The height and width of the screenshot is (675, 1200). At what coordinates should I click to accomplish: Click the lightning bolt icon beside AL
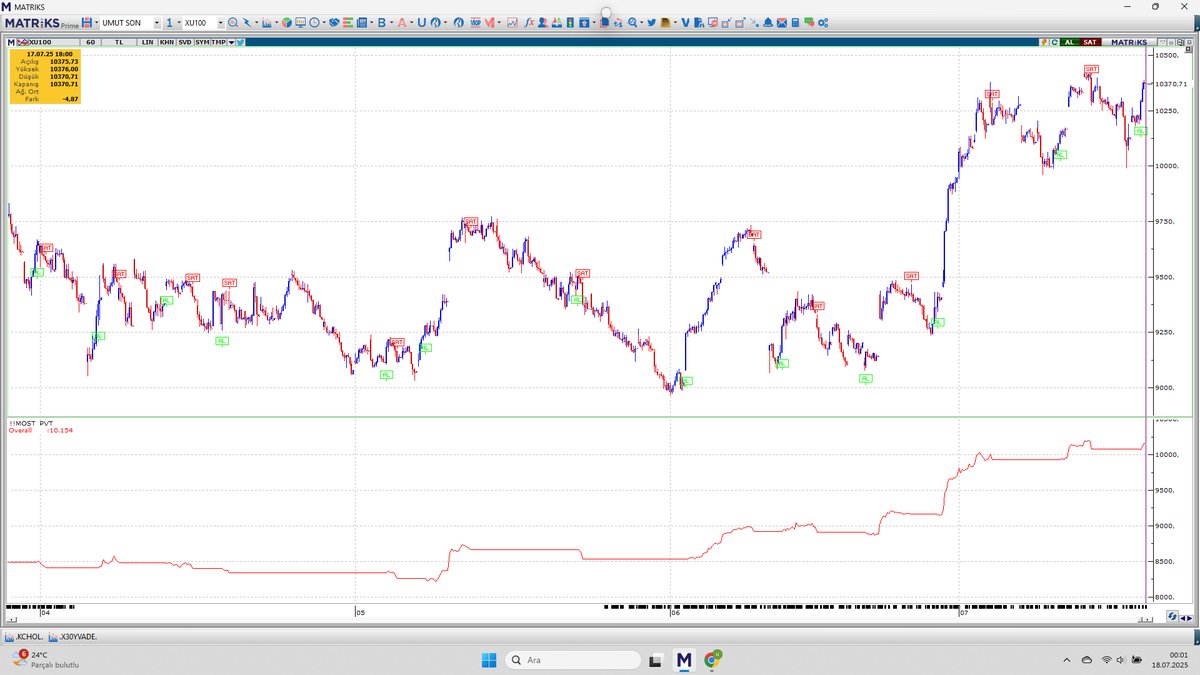pos(1044,42)
